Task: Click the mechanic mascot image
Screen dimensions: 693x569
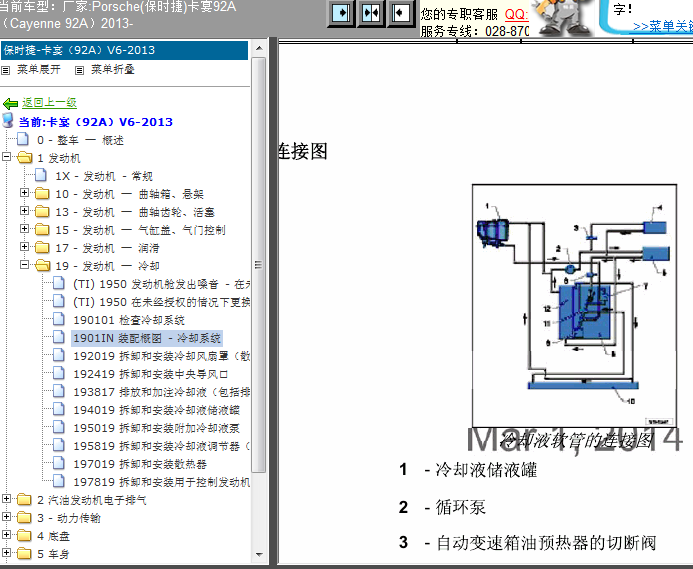Action: pyautogui.click(x=562, y=18)
